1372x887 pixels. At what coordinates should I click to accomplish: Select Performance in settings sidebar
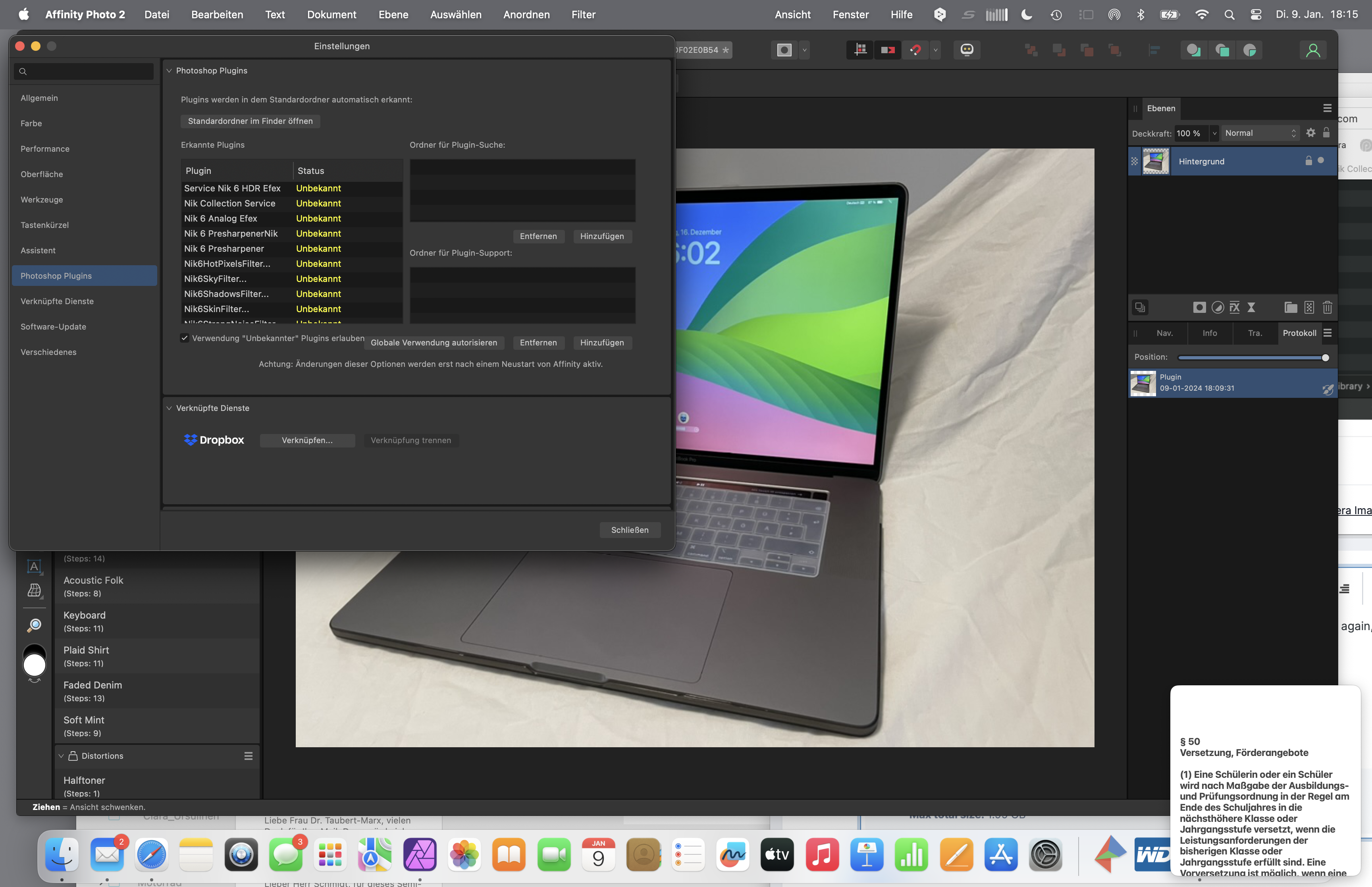[x=84, y=148]
